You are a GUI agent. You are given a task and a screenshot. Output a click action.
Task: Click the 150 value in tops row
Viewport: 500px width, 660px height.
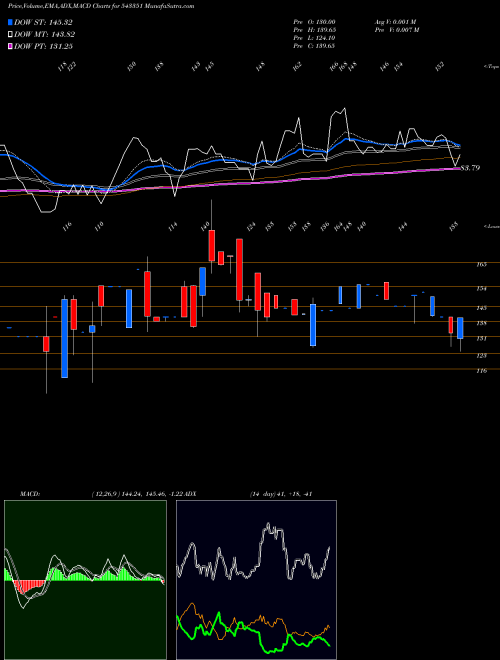132,67
